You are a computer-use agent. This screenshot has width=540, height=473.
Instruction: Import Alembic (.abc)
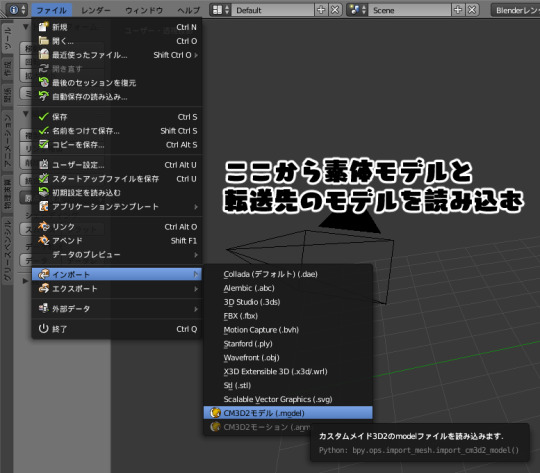tap(288, 288)
